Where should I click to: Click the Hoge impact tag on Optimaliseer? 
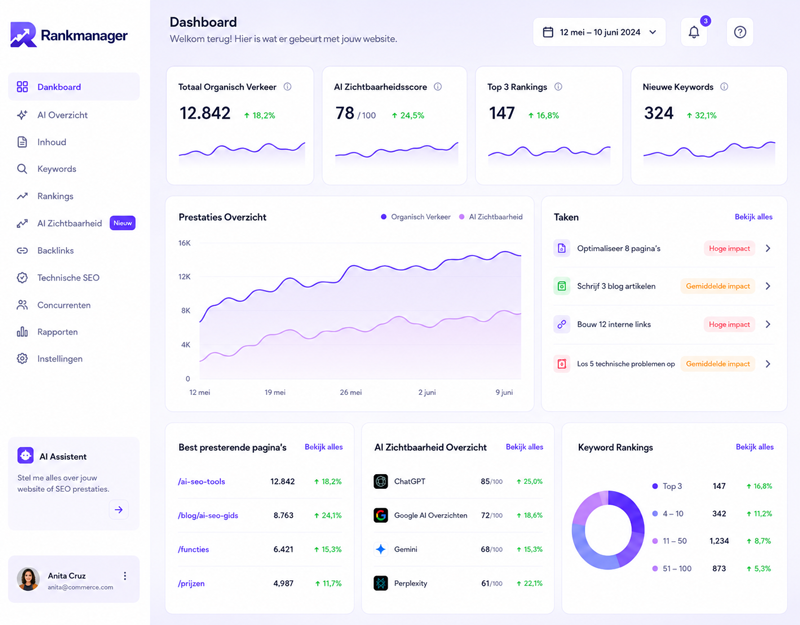(x=729, y=248)
